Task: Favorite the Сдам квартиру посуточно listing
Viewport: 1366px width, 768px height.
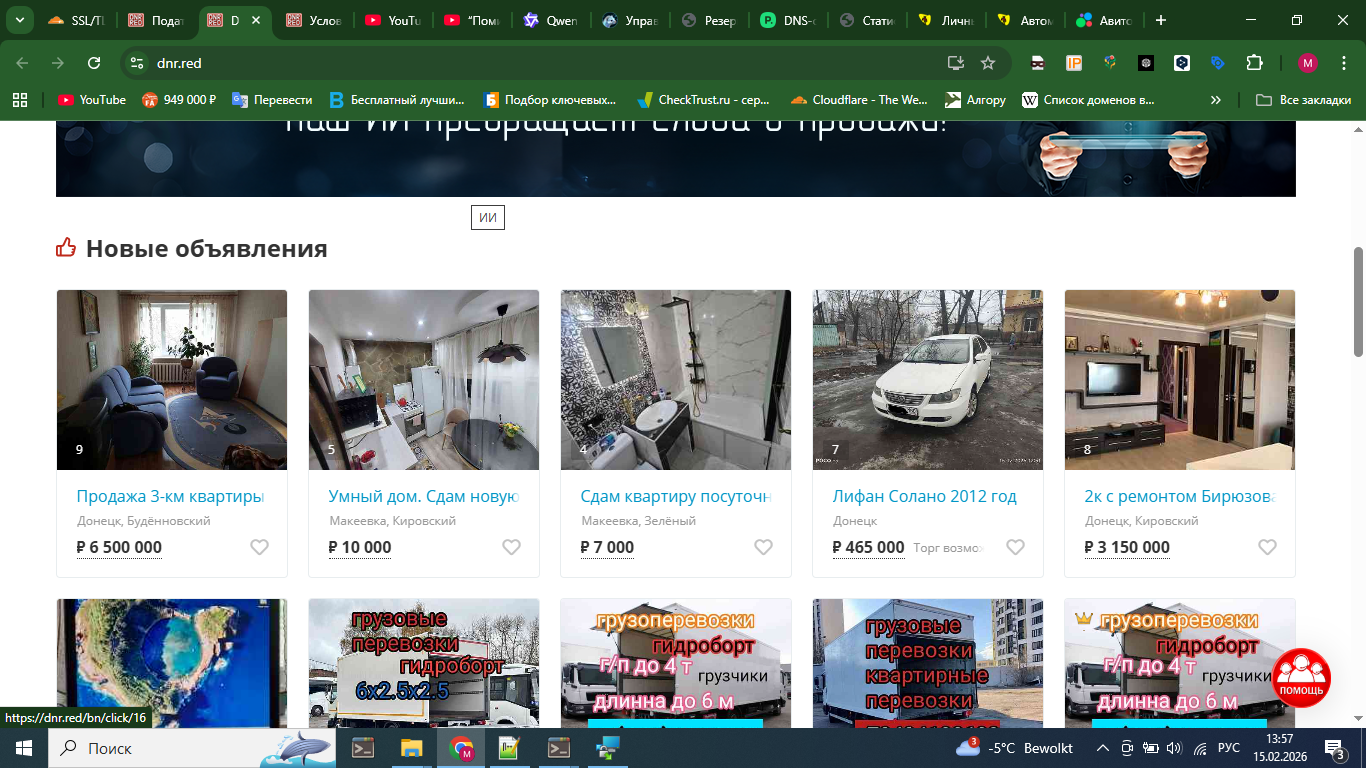Action: 764,547
